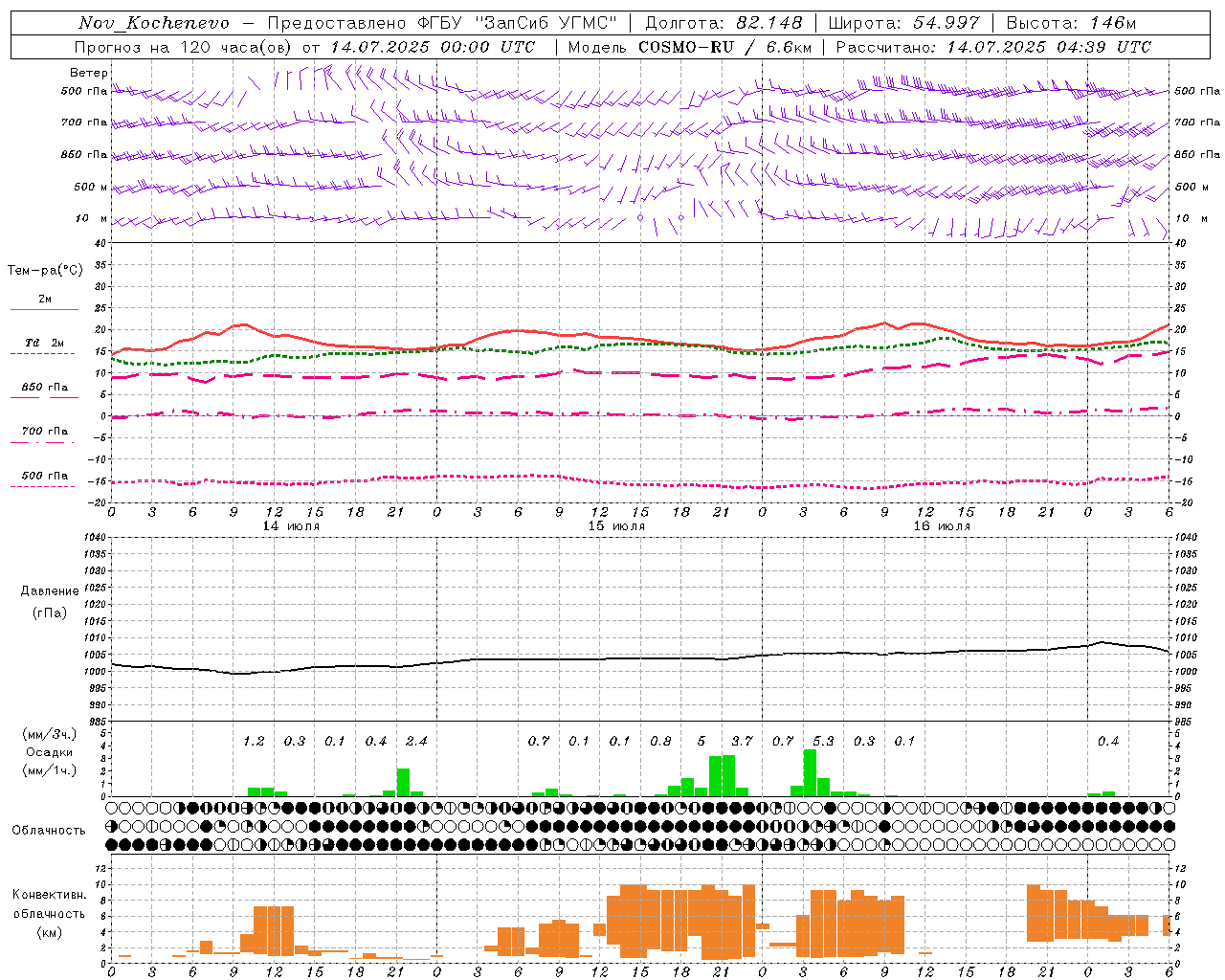Viewport: 1225px width, 980px height.
Task: Select the Давление pressure panel label
Action: [x=50, y=591]
